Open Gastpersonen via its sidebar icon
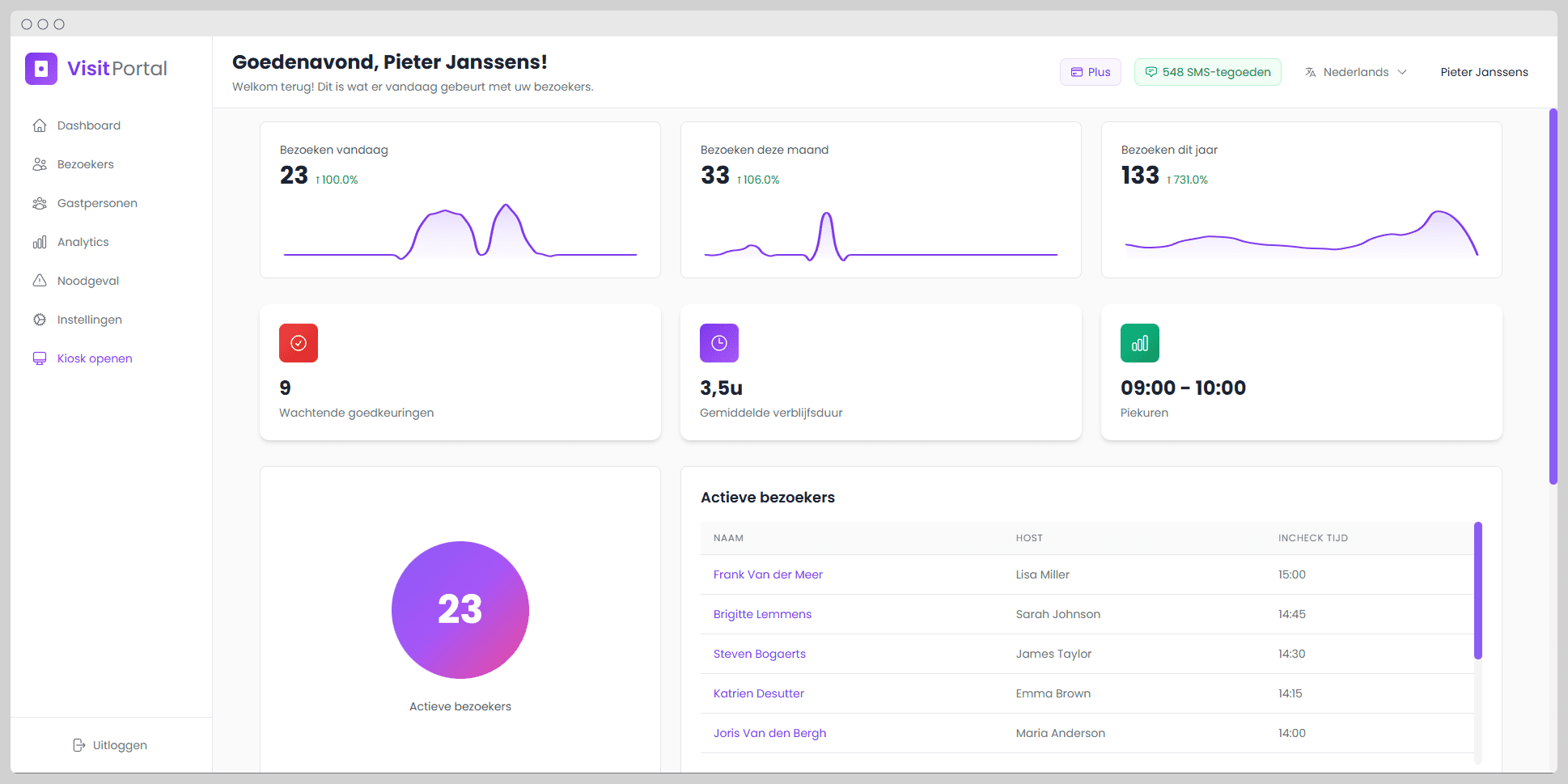 click(40, 203)
